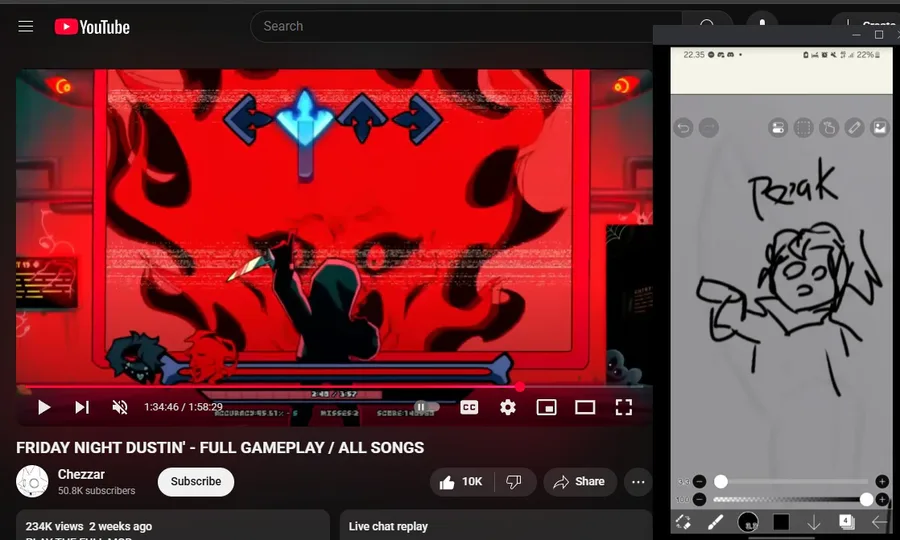Select the brush tool icon

715,522
